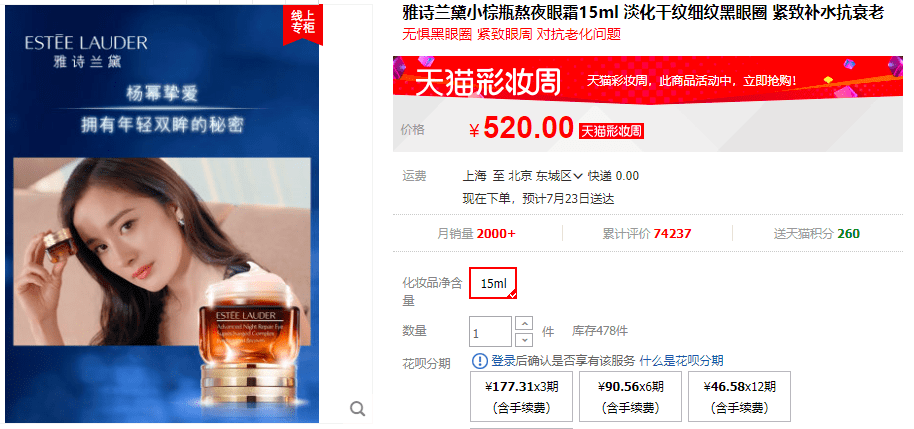914x429 pixels.
Task: Decrease the quantity with the down arrow
Action: [525, 339]
